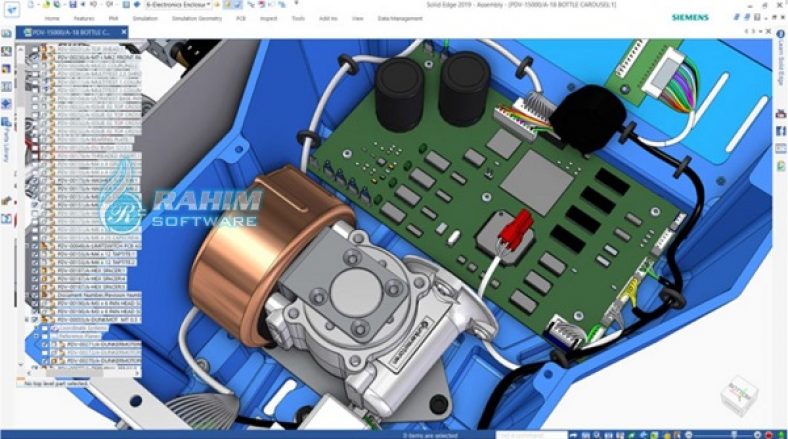Toggle the Reference Planes checkbox
The height and width of the screenshot is (439, 788).
(45, 337)
